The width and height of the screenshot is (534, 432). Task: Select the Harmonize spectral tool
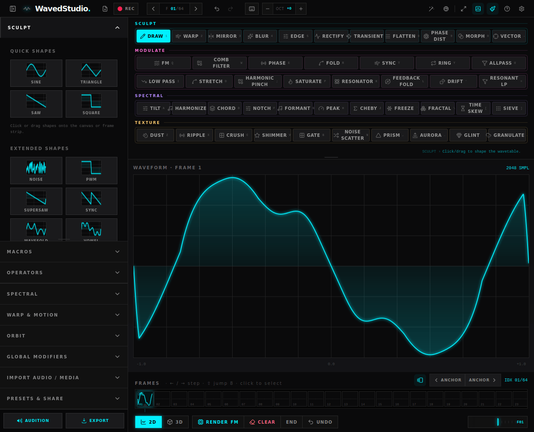(188, 108)
